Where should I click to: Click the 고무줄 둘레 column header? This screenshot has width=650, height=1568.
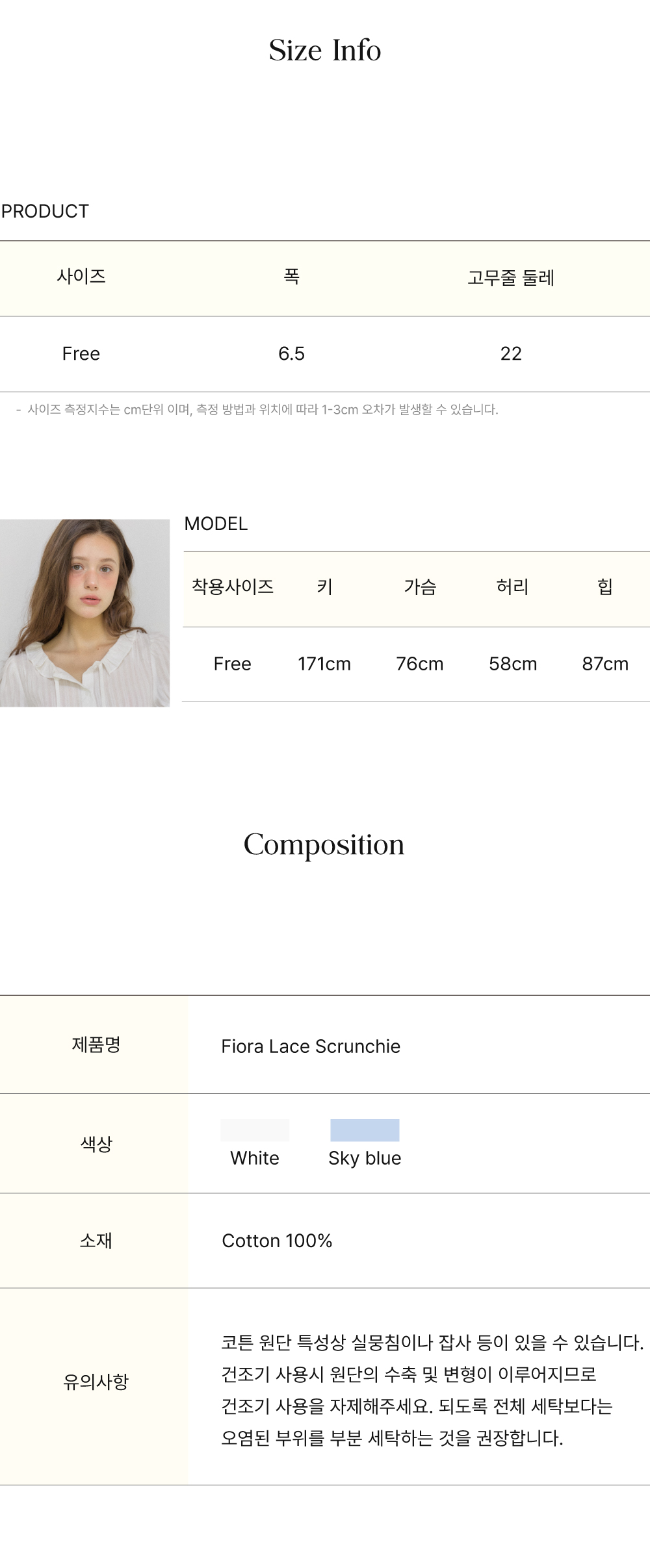tap(511, 277)
